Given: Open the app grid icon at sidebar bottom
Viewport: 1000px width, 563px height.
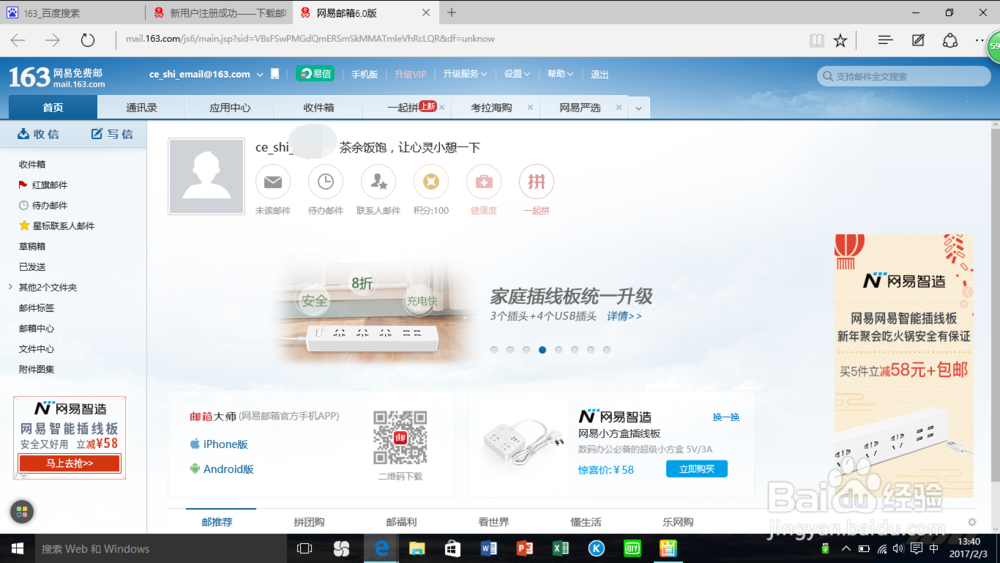Looking at the screenshot, I should pyautogui.click(x=22, y=511).
